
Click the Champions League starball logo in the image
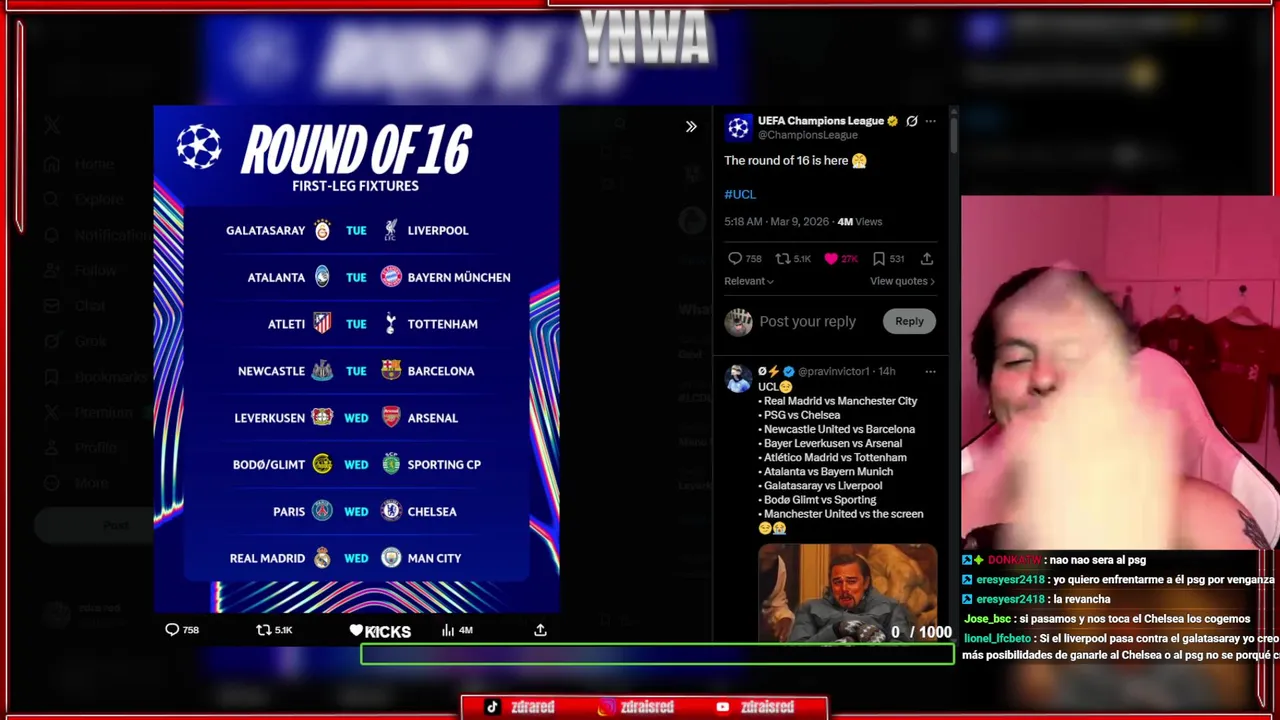pos(199,146)
